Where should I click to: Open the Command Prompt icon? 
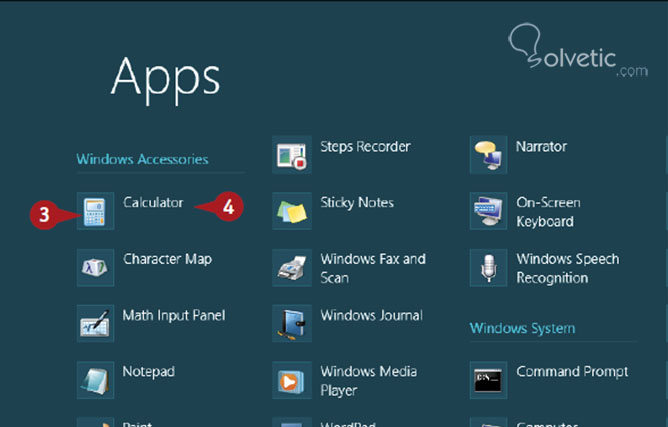coord(488,380)
